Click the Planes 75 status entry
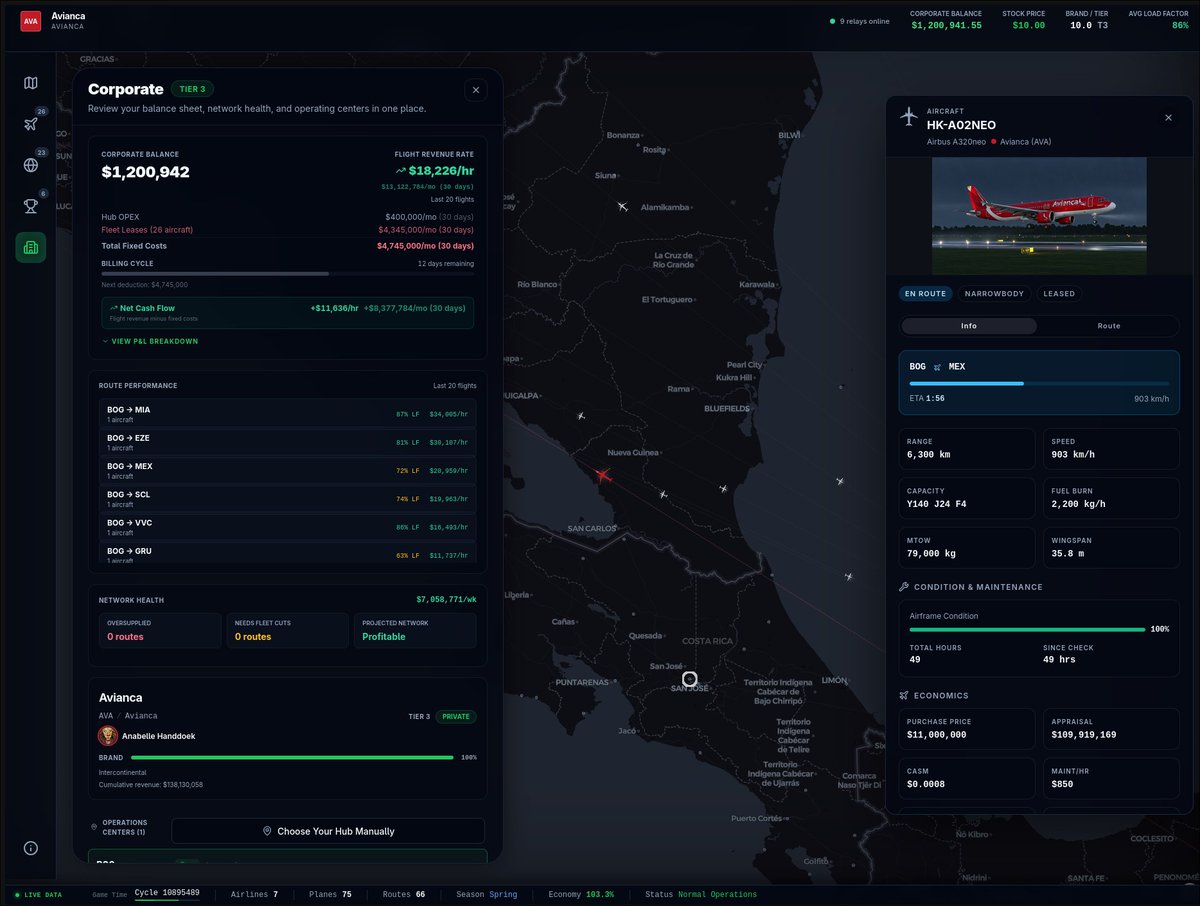 pos(330,894)
